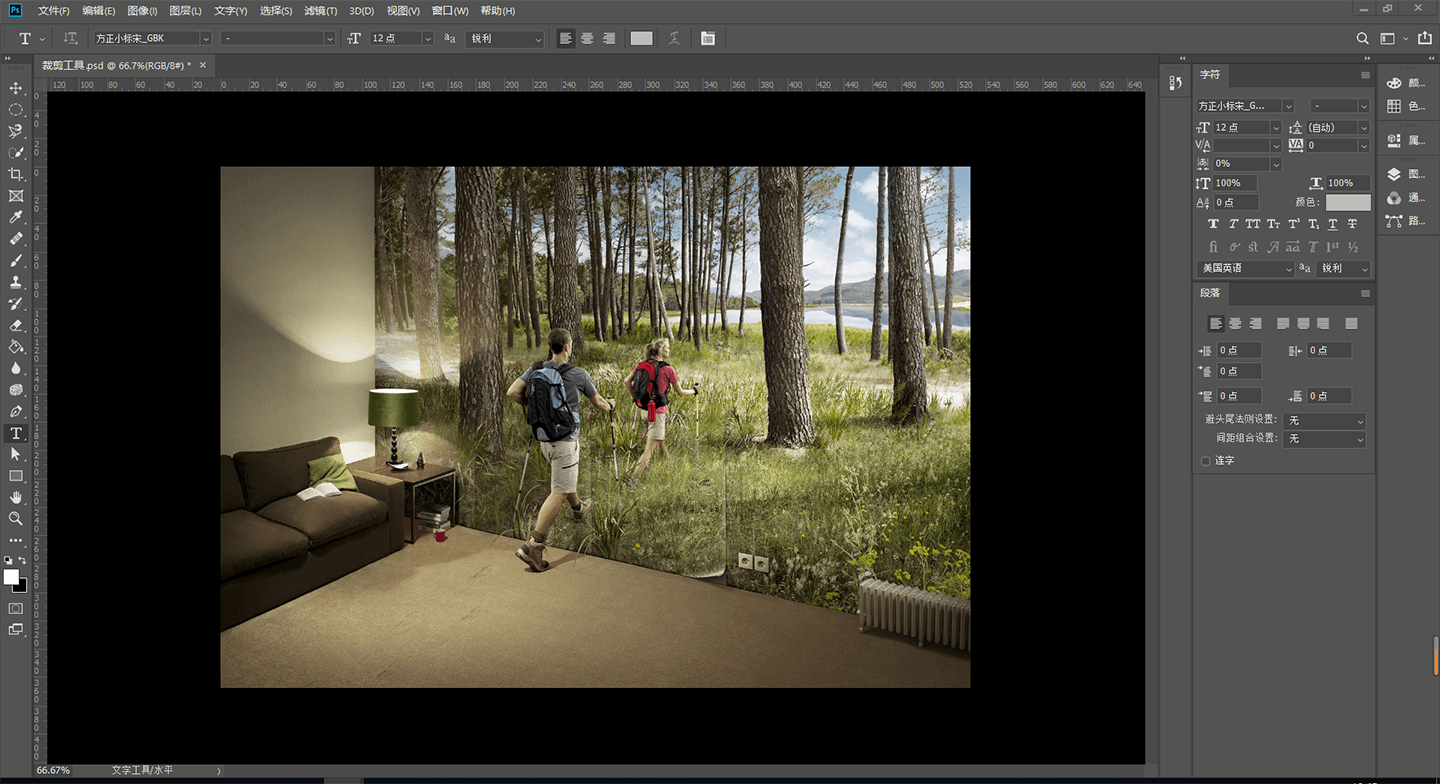
Task: Expand the 美国英语 language dropdown
Action: [x=1246, y=269]
